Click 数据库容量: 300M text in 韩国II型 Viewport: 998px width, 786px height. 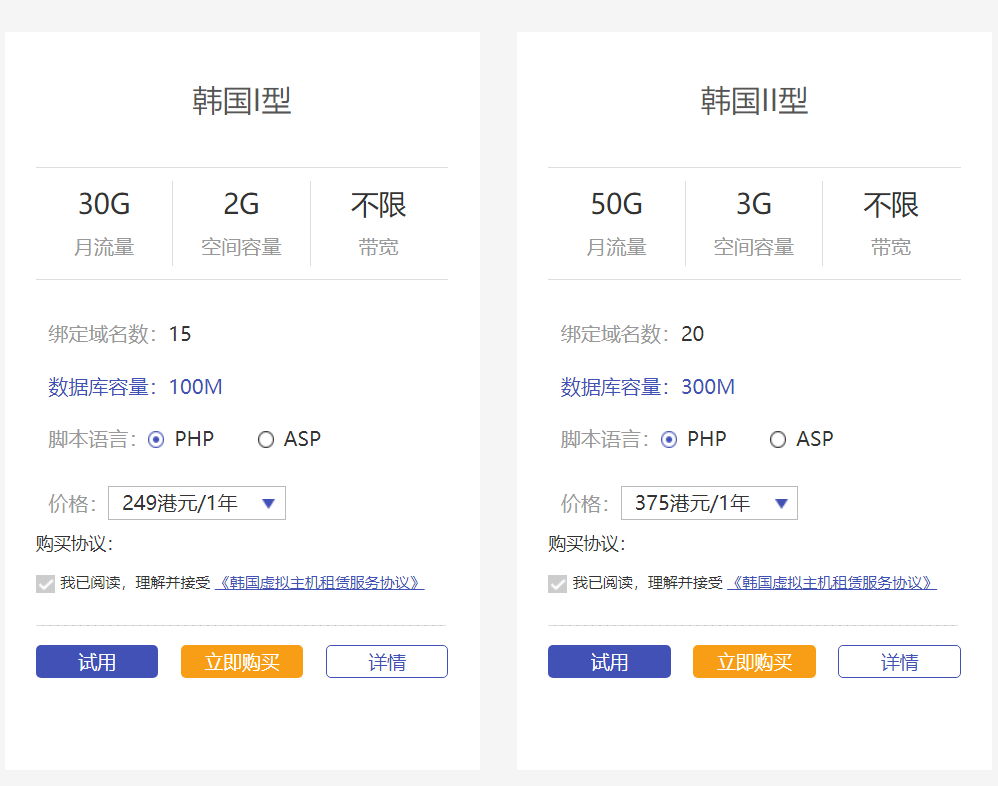pos(647,387)
